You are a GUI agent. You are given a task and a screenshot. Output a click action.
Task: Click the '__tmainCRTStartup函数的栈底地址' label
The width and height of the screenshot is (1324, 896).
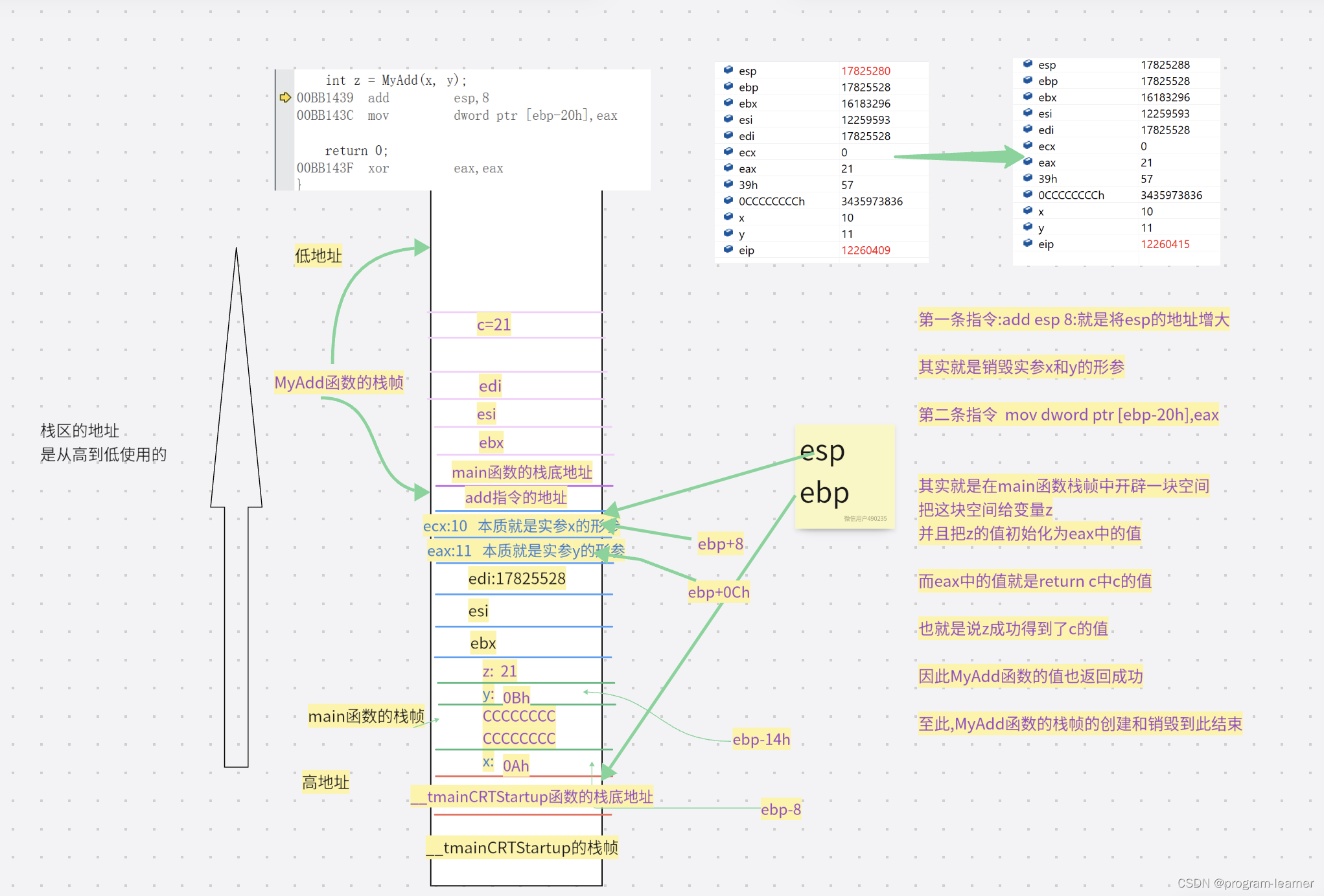(x=532, y=796)
